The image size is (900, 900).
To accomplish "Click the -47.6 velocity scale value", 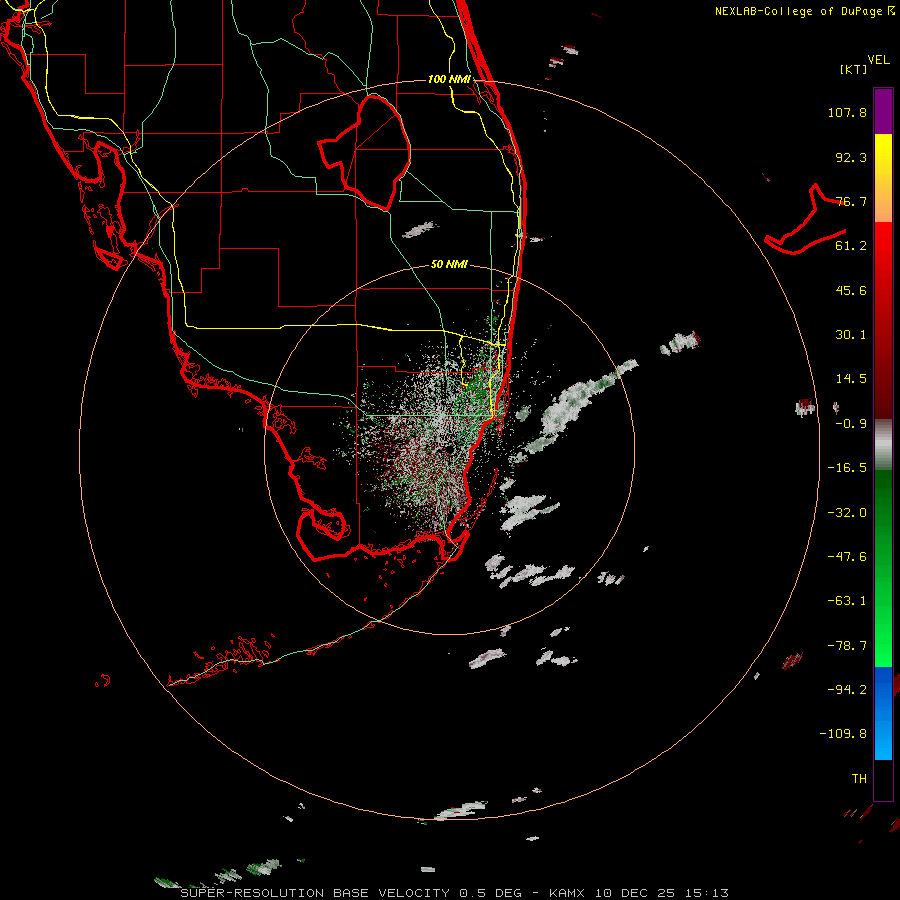I will [847, 557].
